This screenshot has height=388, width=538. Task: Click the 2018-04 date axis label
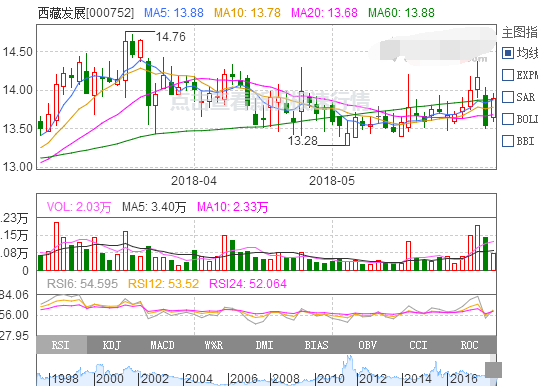194,181
